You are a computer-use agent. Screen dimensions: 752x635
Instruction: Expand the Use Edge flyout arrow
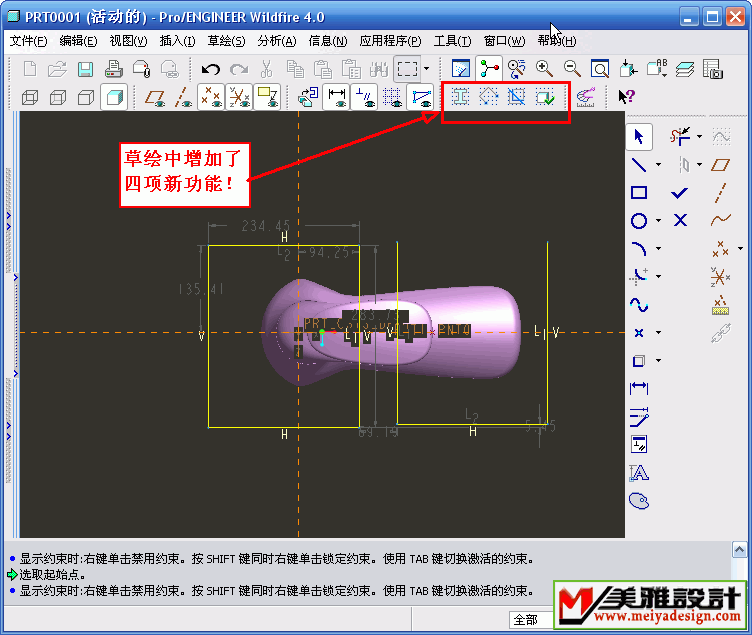tap(658, 360)
